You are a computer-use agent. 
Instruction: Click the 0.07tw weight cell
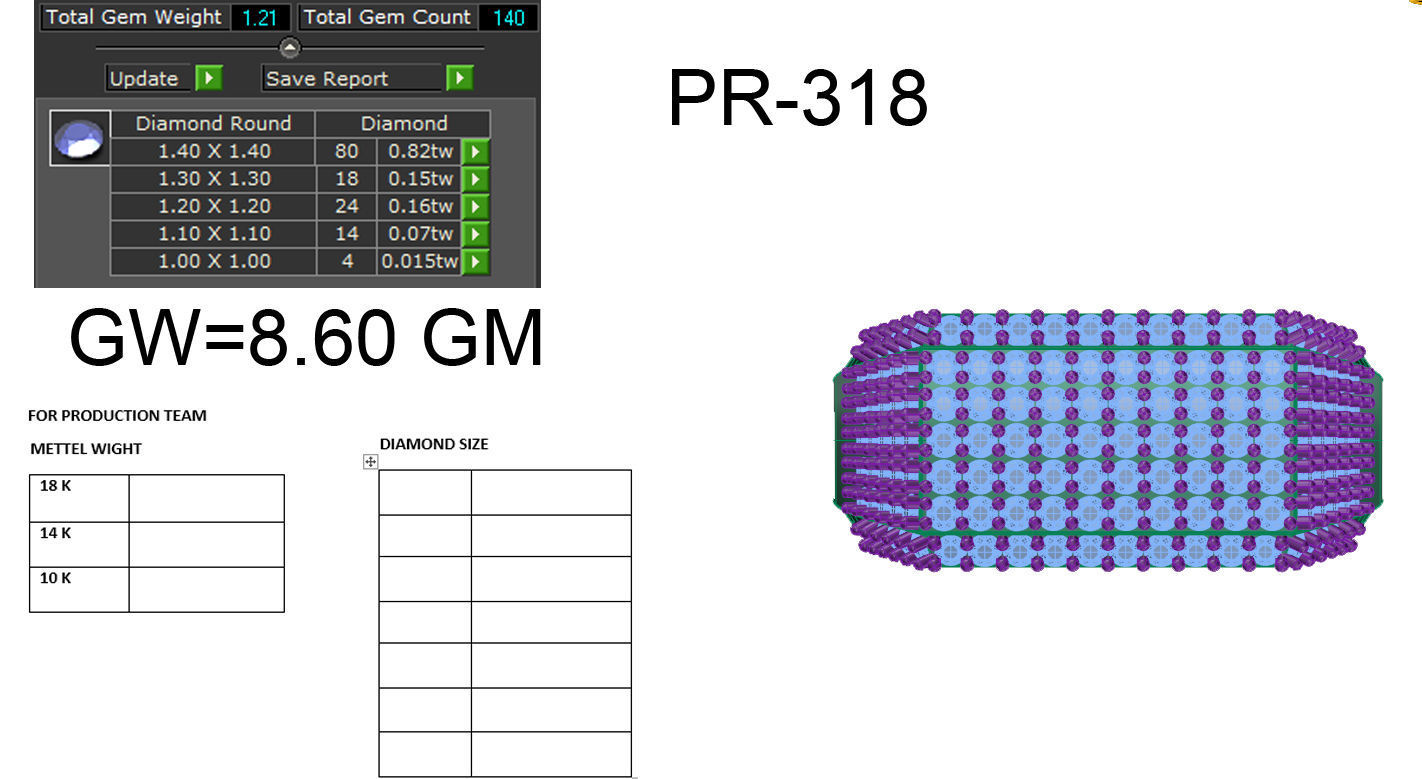tap(420, 234)
